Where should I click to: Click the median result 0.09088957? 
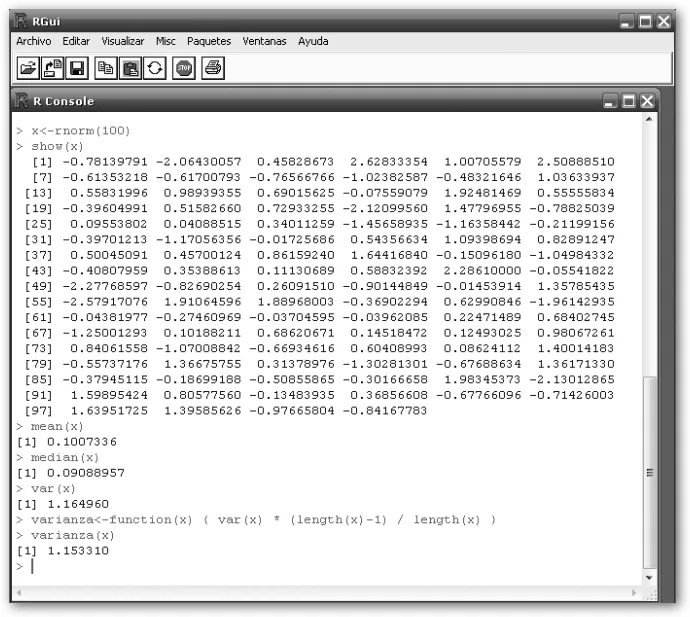tap(86, 473)
